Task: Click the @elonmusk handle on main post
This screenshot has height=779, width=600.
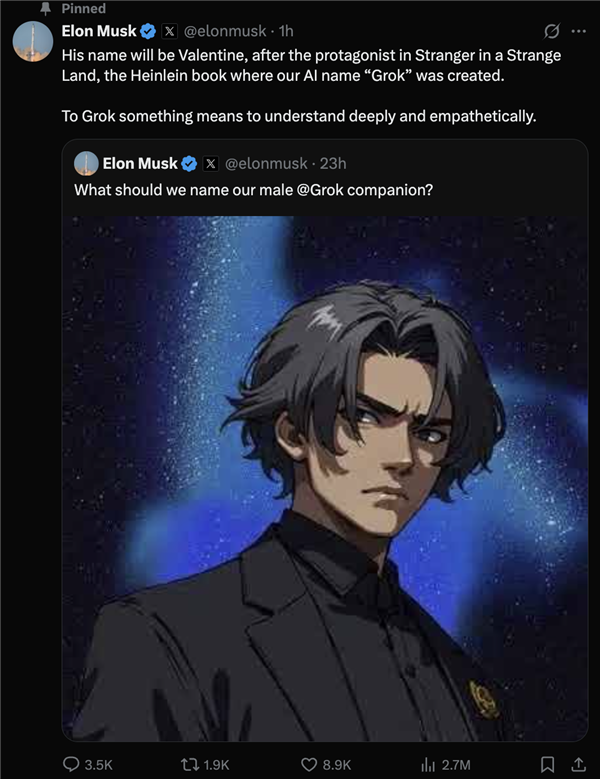Action: click(x=225, y=31)
